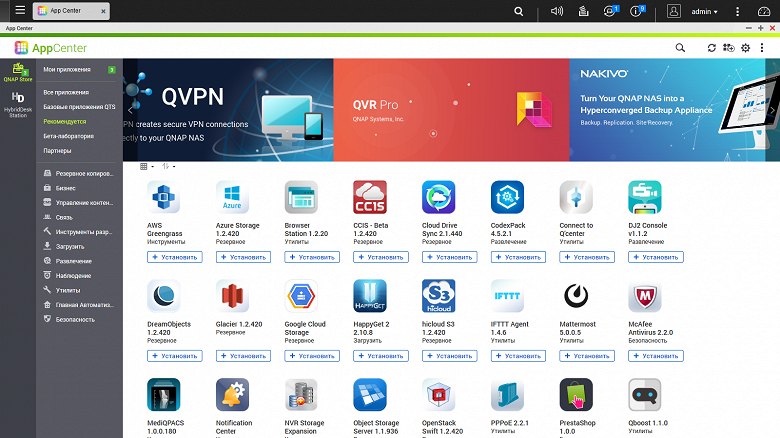Open the more options dots in top bar
This screenshot has height=438, width=780.
pyautogui.click(x=737, y=11)
